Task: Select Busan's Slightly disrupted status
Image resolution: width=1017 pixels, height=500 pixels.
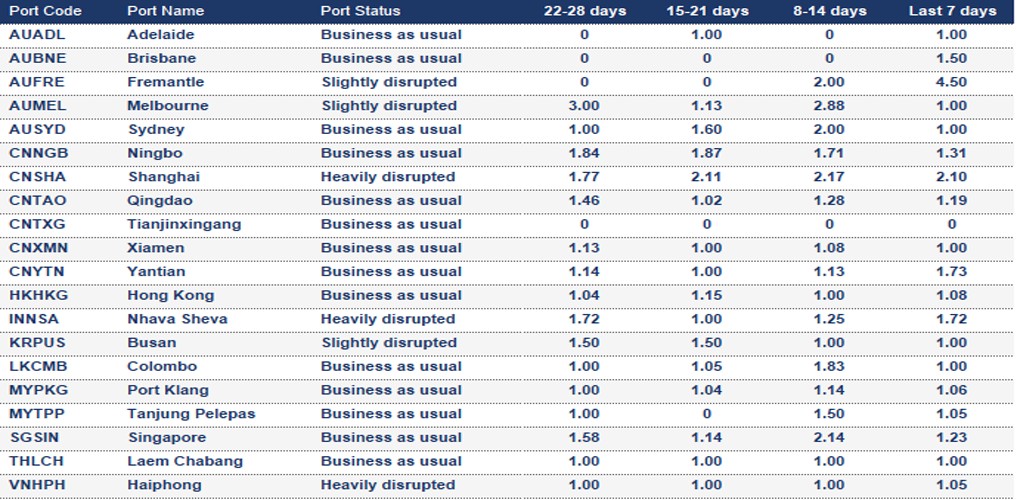Action: coord(388,343)
